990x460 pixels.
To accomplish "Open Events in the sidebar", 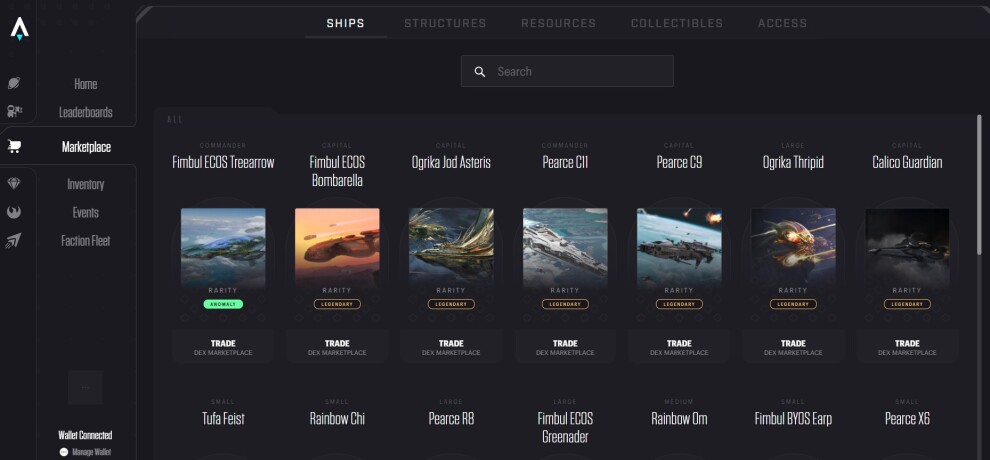I will pos(86,213).
